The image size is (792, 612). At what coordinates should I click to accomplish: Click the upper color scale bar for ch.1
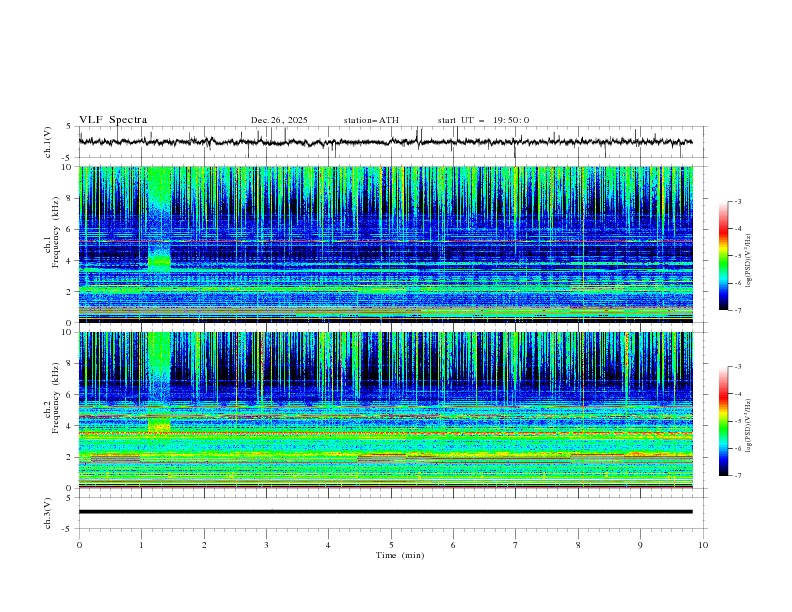point(723,256)
